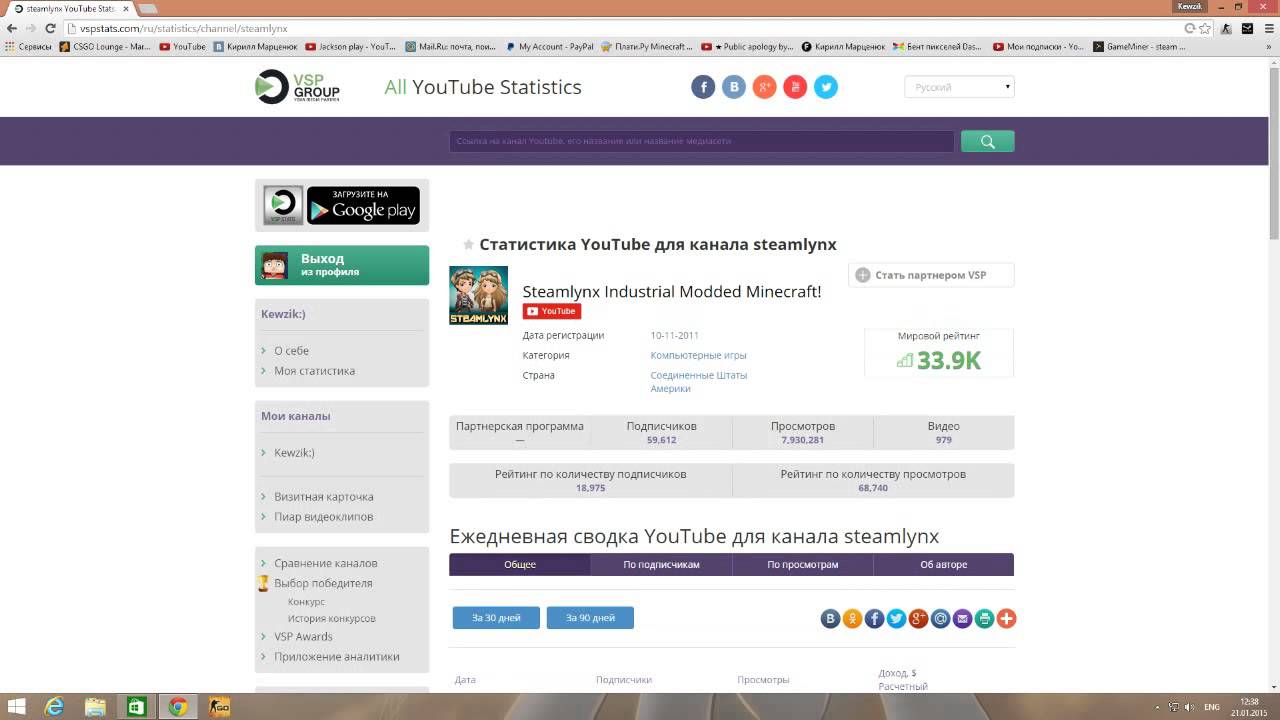Viewport: 1280px width, 720px height.
Task: Click the Выход из профиля button
Action: coord(342,265)
